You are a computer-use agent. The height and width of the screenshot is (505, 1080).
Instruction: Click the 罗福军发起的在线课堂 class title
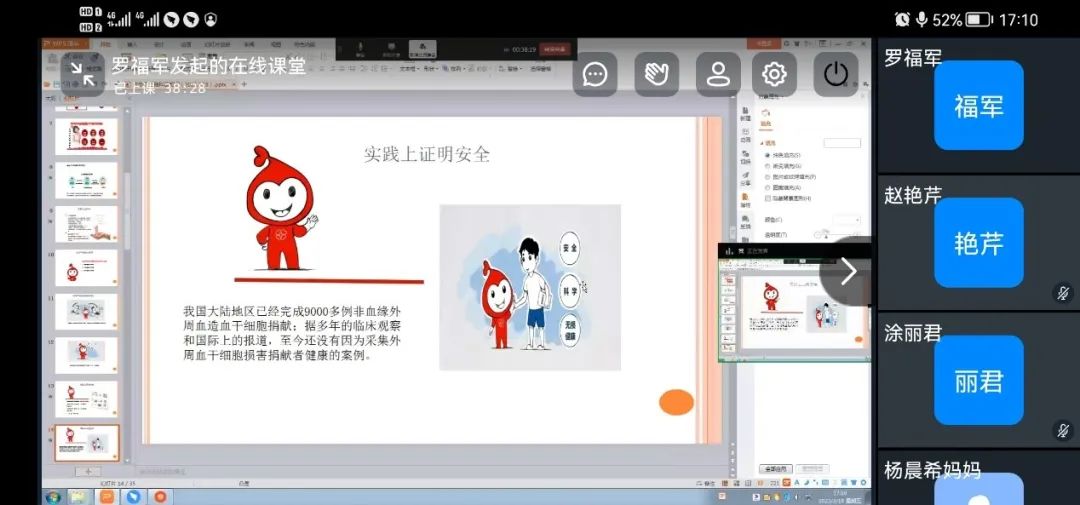(x=209, y=65)
